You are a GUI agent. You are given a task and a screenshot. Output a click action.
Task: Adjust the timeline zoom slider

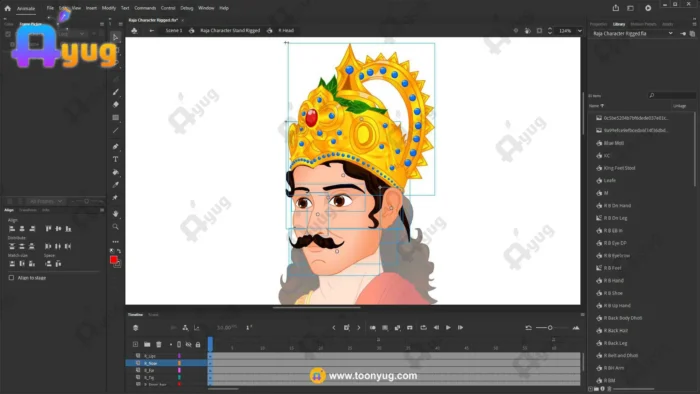coord(550,328)
